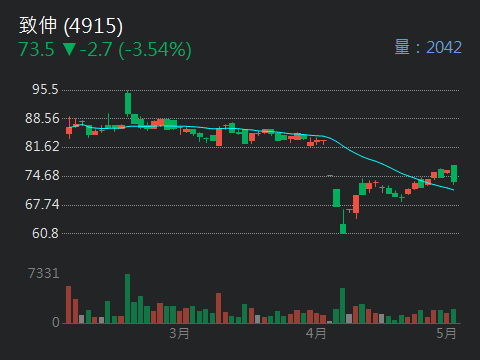Image resolution: width=480 pixels, height=360 pixels.
Task: Click the 81.62 price axis label
Action: click(42, 146)
